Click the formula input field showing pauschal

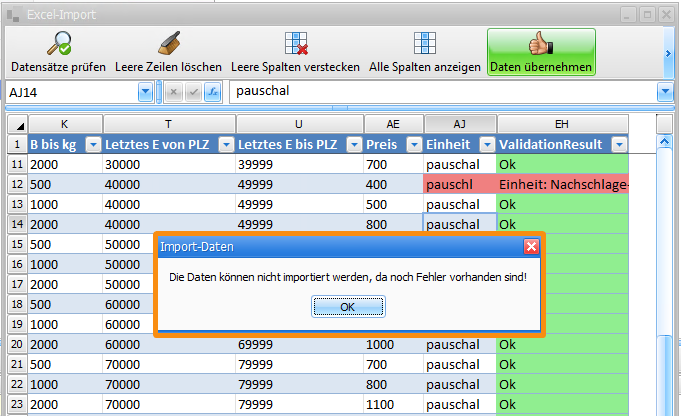coord(443,92)
